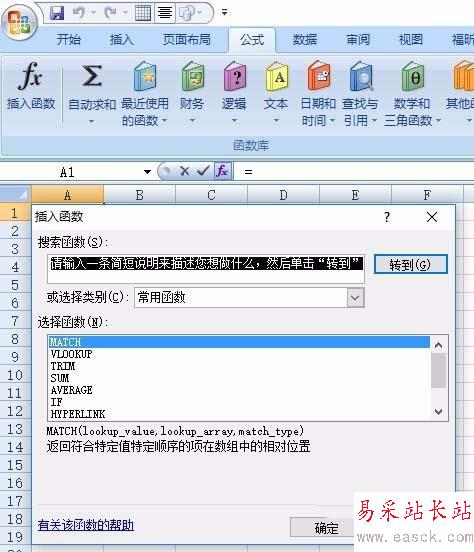Open the 日期和时间 functions icon
Image resolution: width=474 pixels, height=552 pixels.
click(319, 76)
